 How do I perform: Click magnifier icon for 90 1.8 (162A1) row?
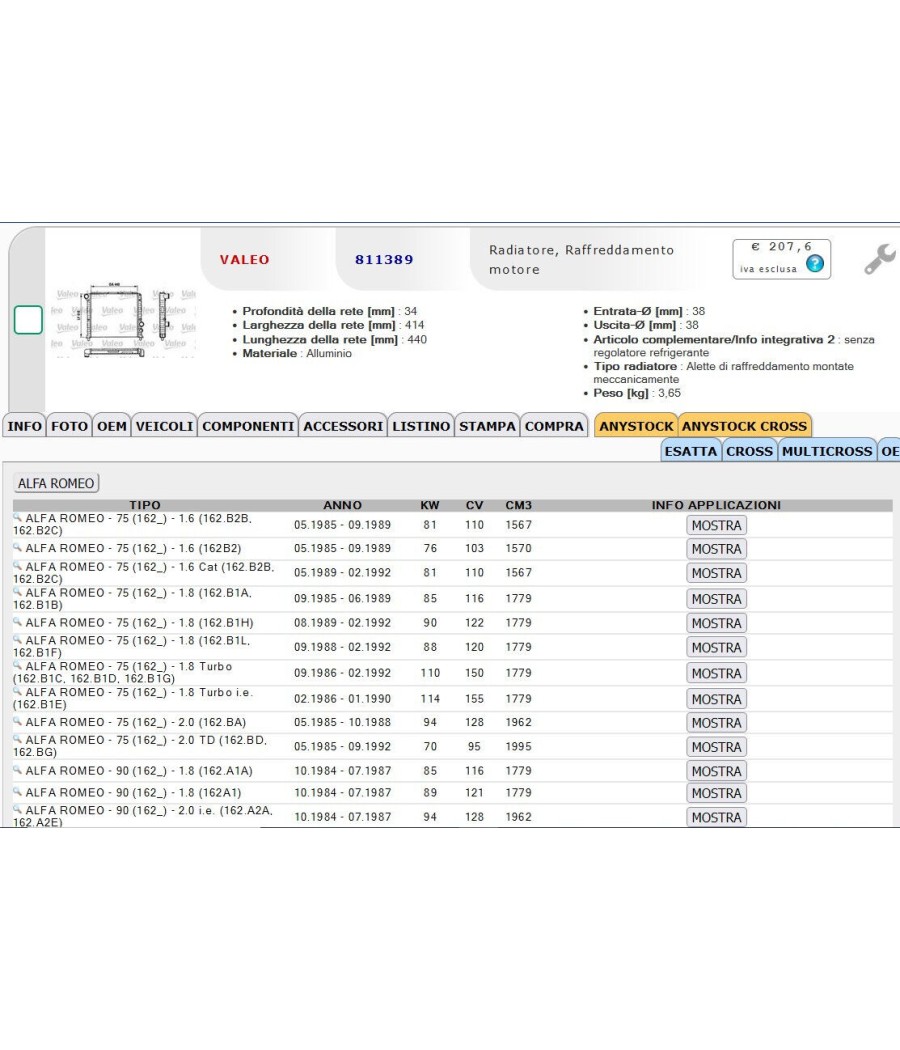coord(17,792)
